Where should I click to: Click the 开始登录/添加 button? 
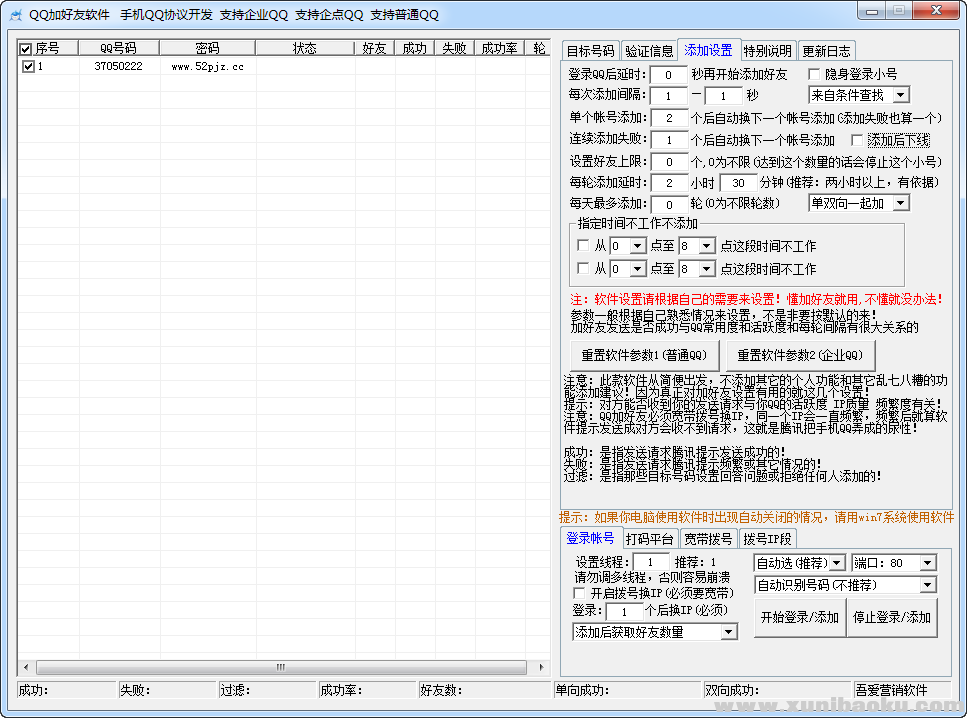[x=799, y=618]
